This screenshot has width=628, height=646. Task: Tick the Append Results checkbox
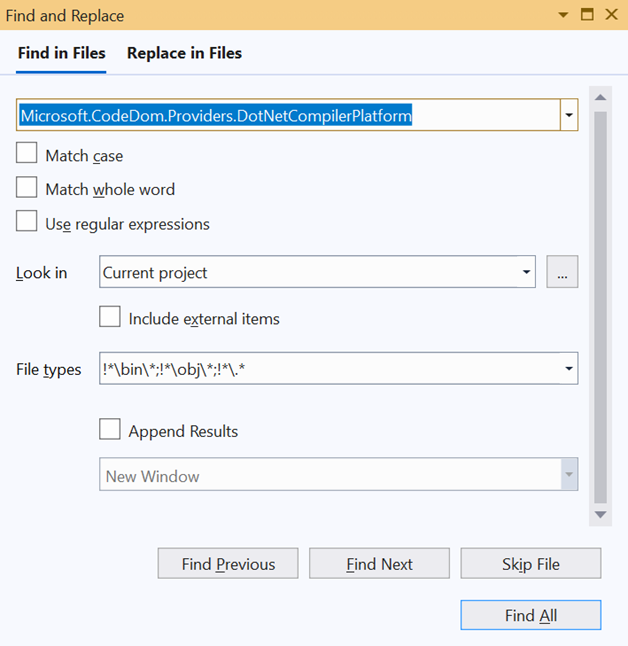tap(110, 431)
